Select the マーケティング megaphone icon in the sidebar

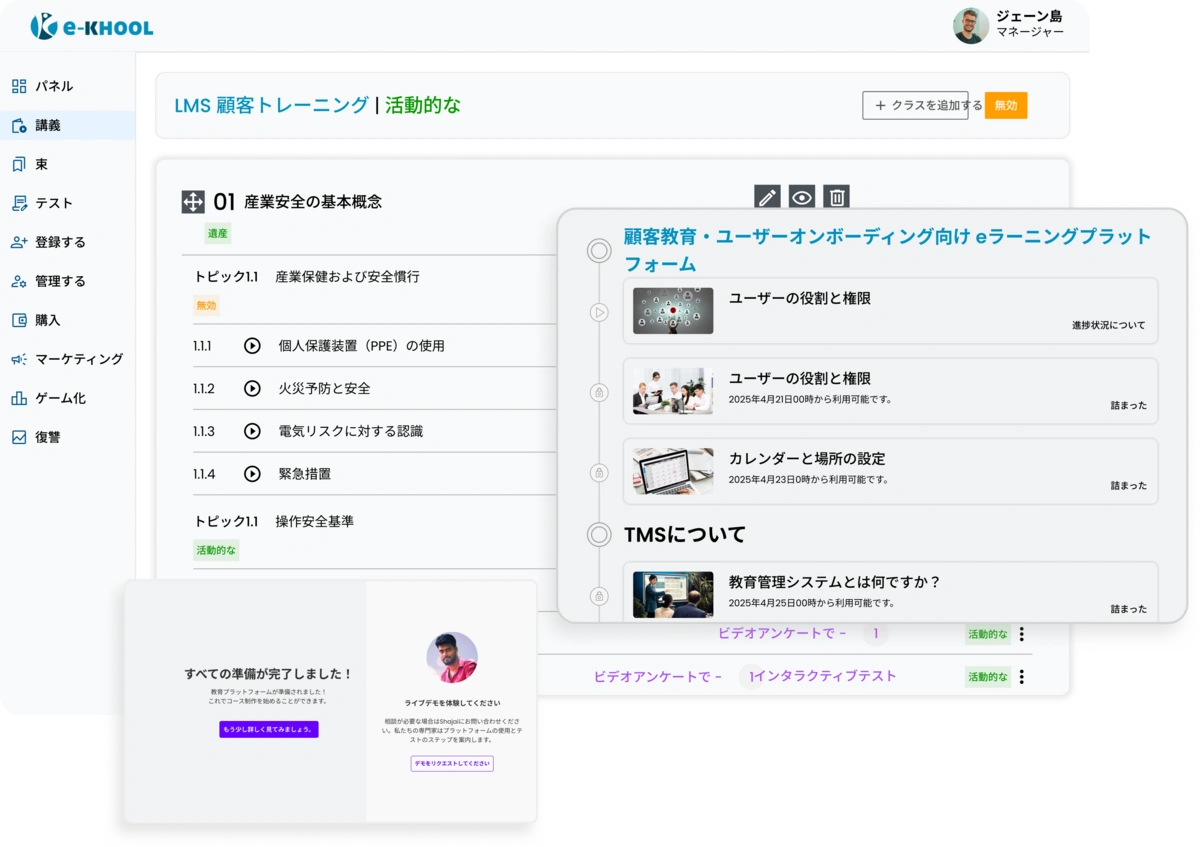pos(17,359)
